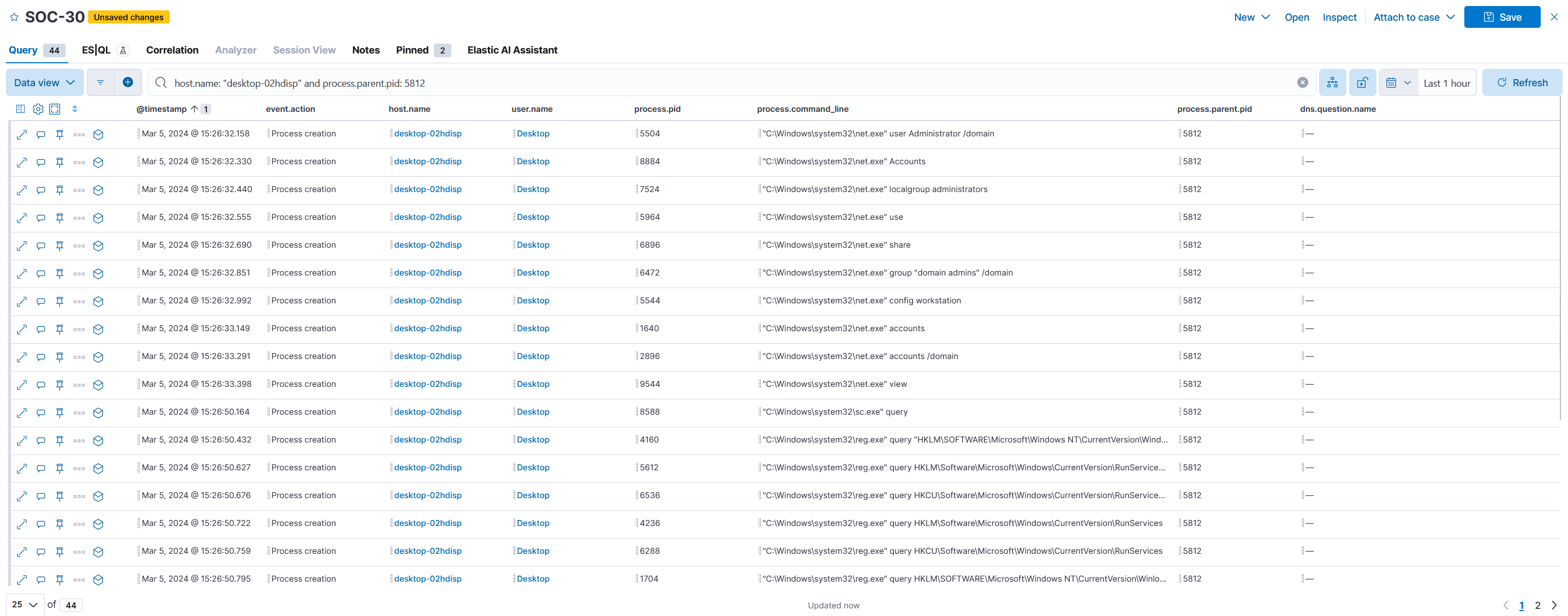Pin the net.exe view event row
The height and width of the screenshot is (616, 1568).
(59, 385)
